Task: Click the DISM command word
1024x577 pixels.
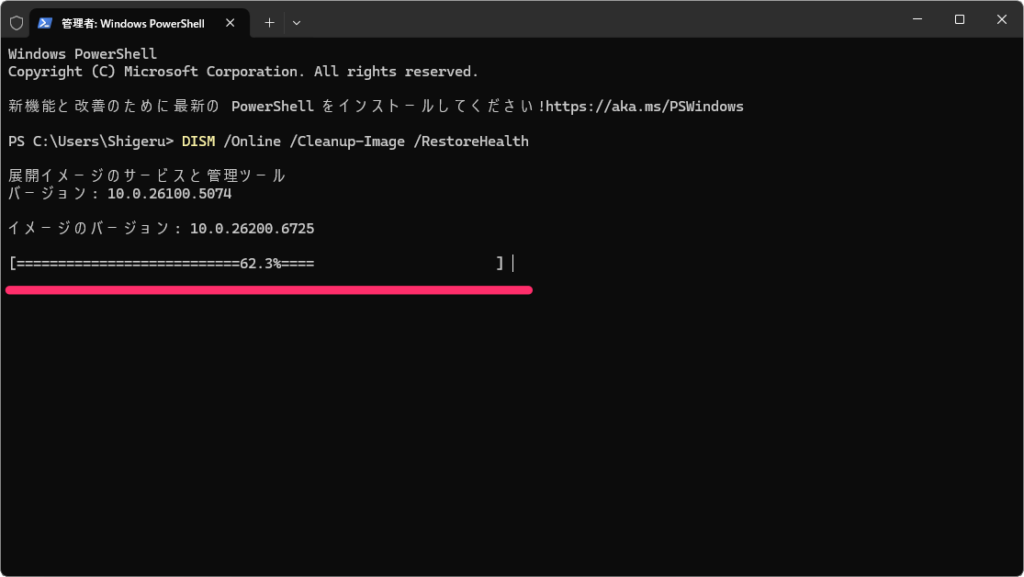Action: tap(198, 141)
